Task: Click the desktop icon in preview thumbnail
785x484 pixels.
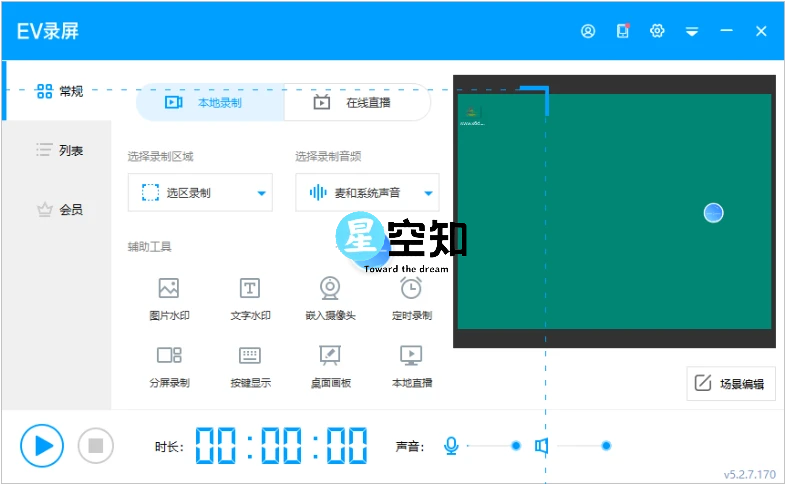Action: (472, 116)
